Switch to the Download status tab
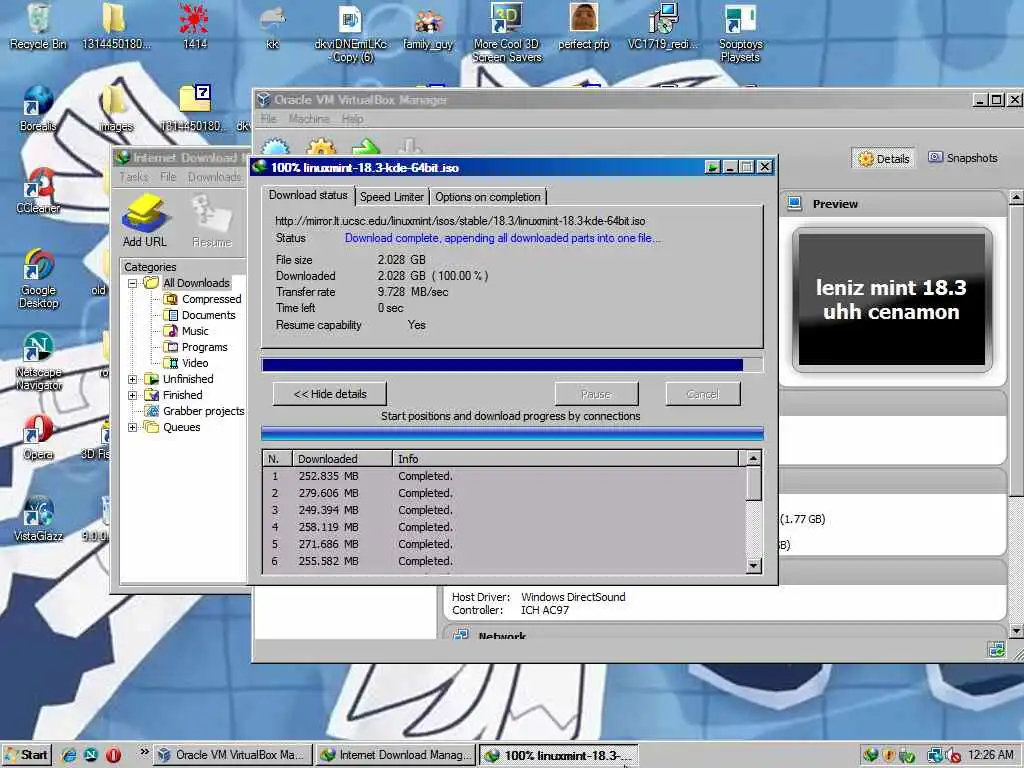Viewport: 1024px width, 768px height. (308, 195)
